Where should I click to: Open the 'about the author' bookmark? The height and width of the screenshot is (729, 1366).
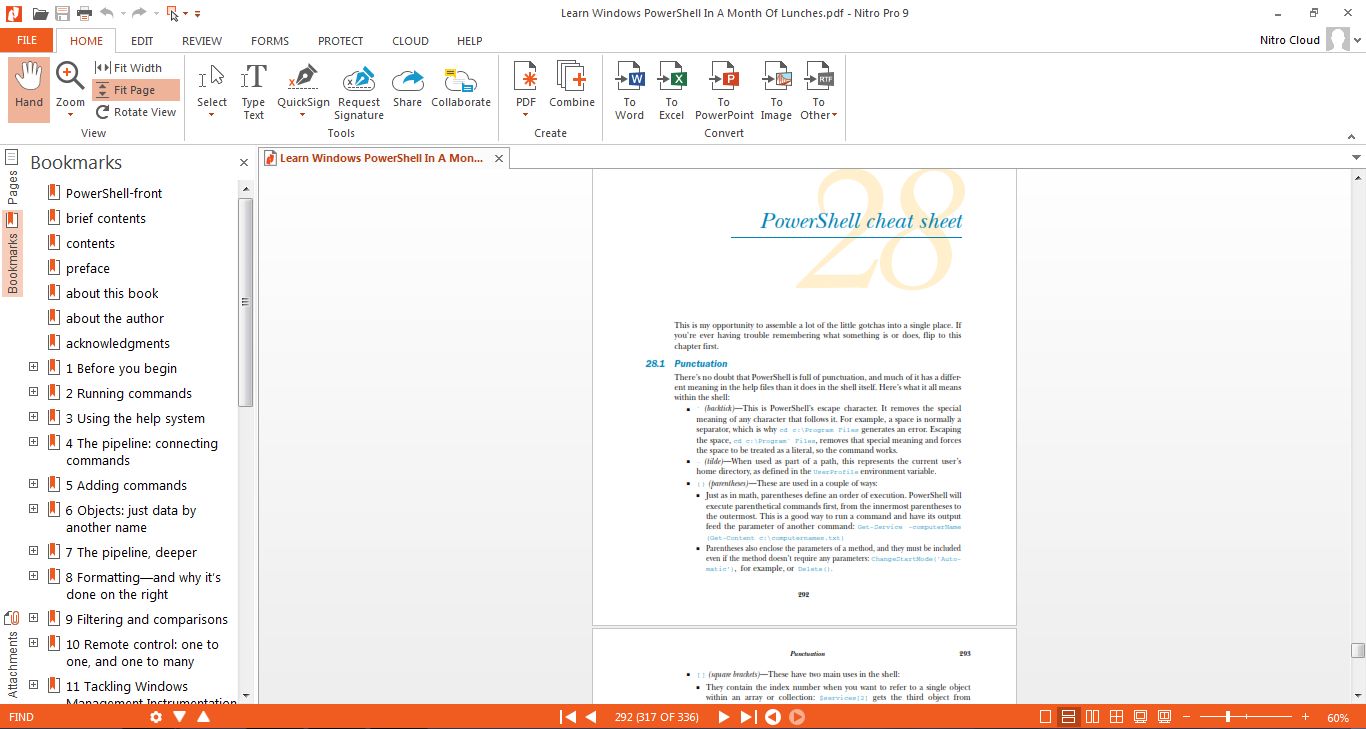[x=115, y=318]
